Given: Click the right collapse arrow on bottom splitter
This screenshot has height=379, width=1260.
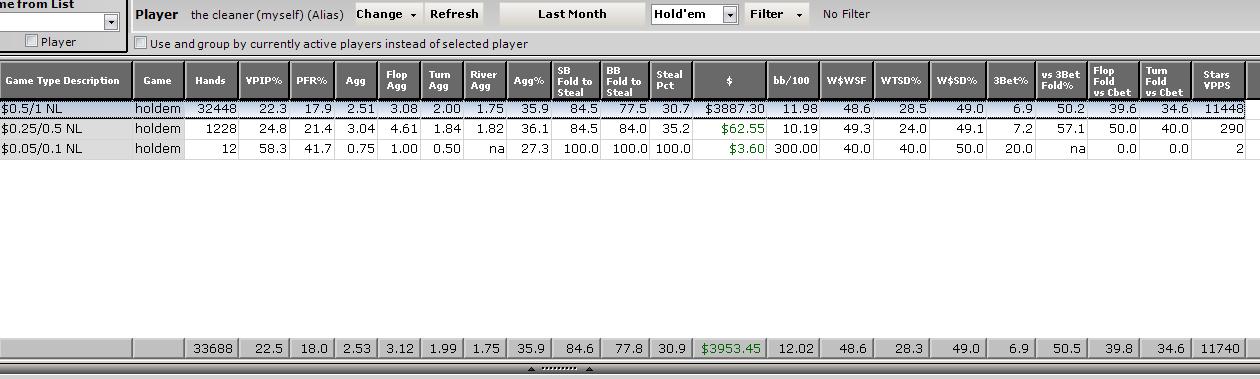Looking at the screenshot, I should tap(589, 369).
